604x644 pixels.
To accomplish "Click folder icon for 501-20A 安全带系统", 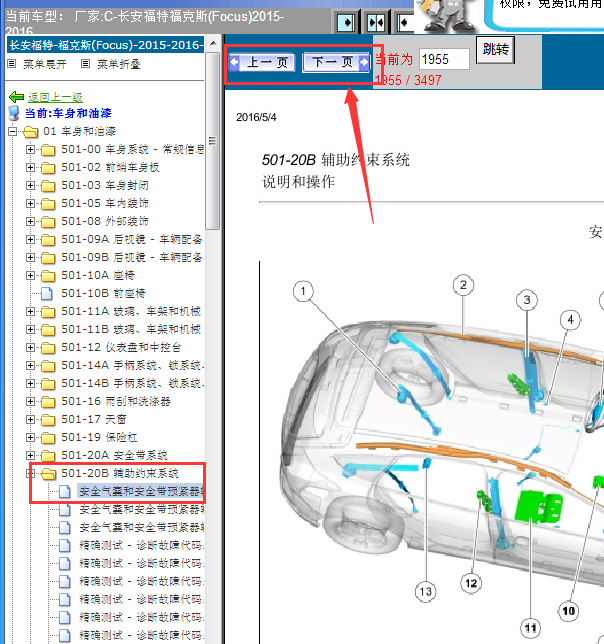I will 48,456.
